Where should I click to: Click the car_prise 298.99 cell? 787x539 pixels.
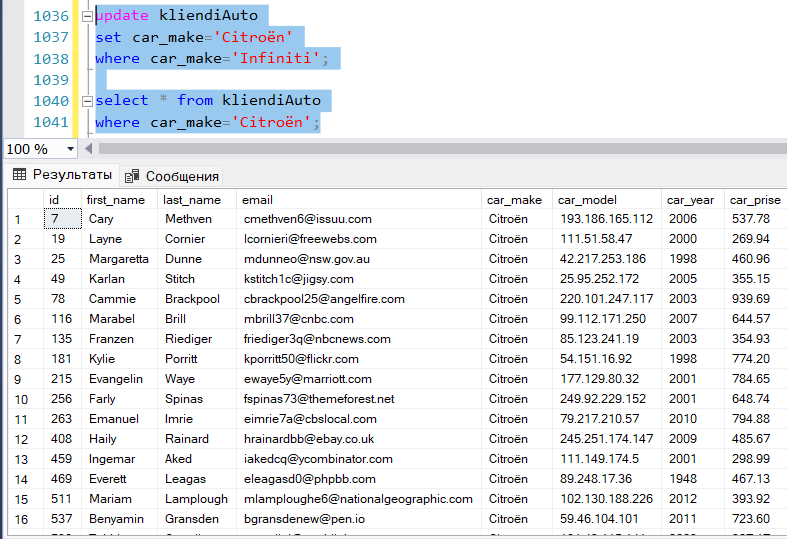coord(755,459)
